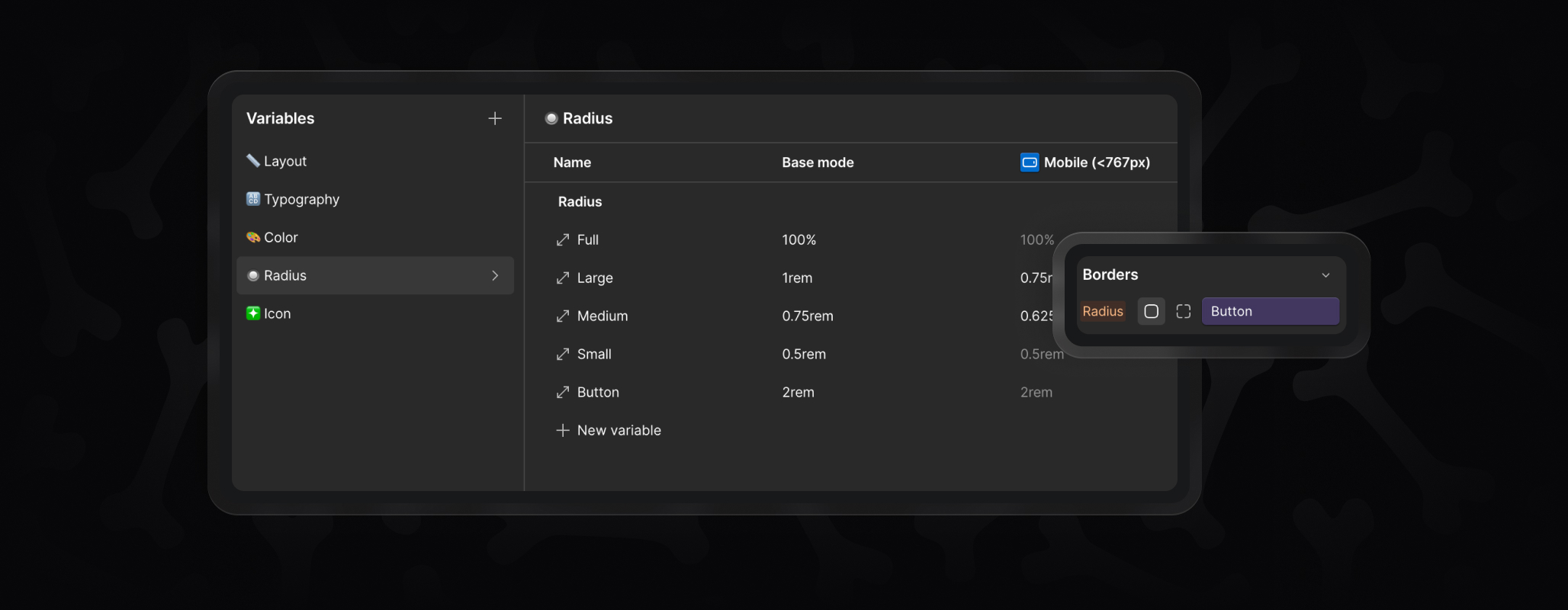The height and width of the screenshot is (610, 1568).
Task: Click the palette icon beside Color
Action: pyautogui.click(x=253, y=237)
